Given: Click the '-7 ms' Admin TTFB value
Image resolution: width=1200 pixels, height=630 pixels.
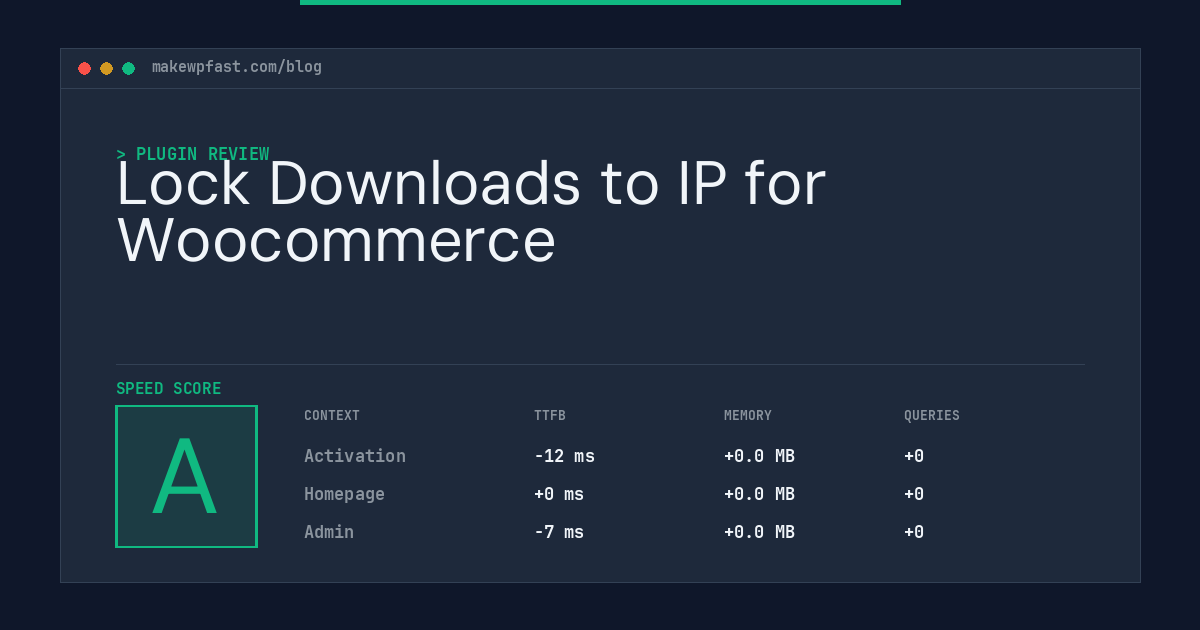Looking at the screenshot, I should pos(559,532).
